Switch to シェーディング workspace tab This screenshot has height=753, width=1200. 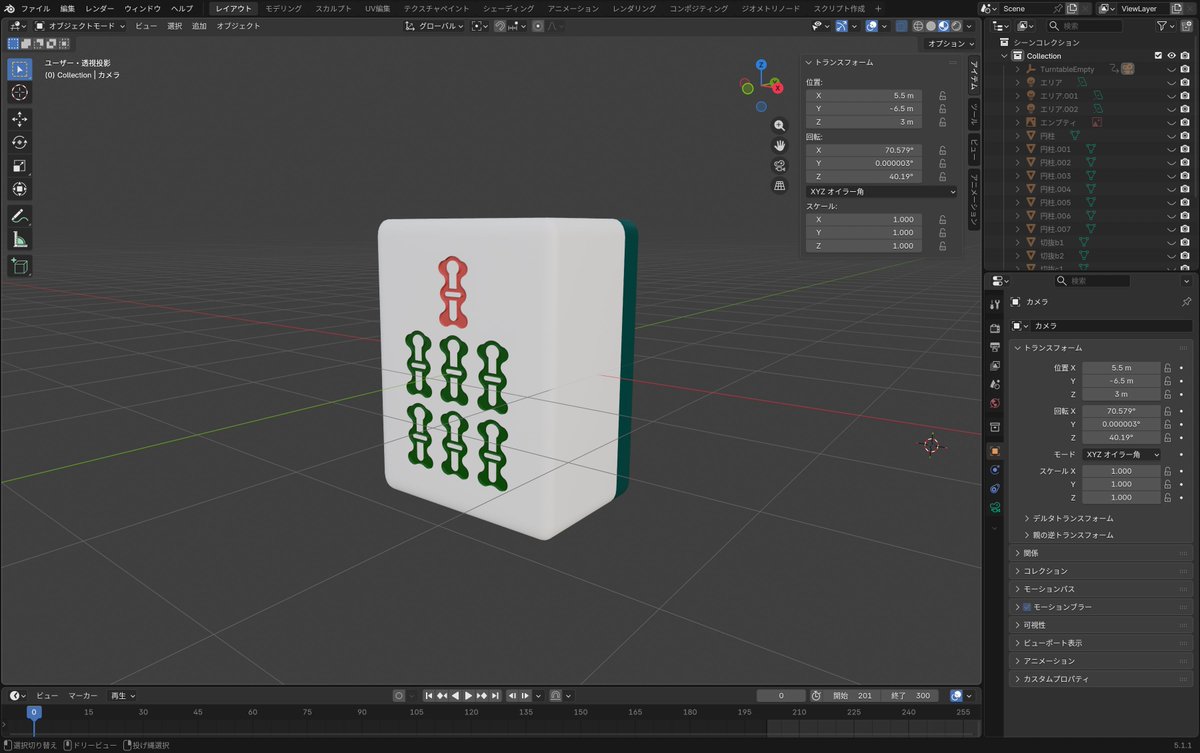507,8
